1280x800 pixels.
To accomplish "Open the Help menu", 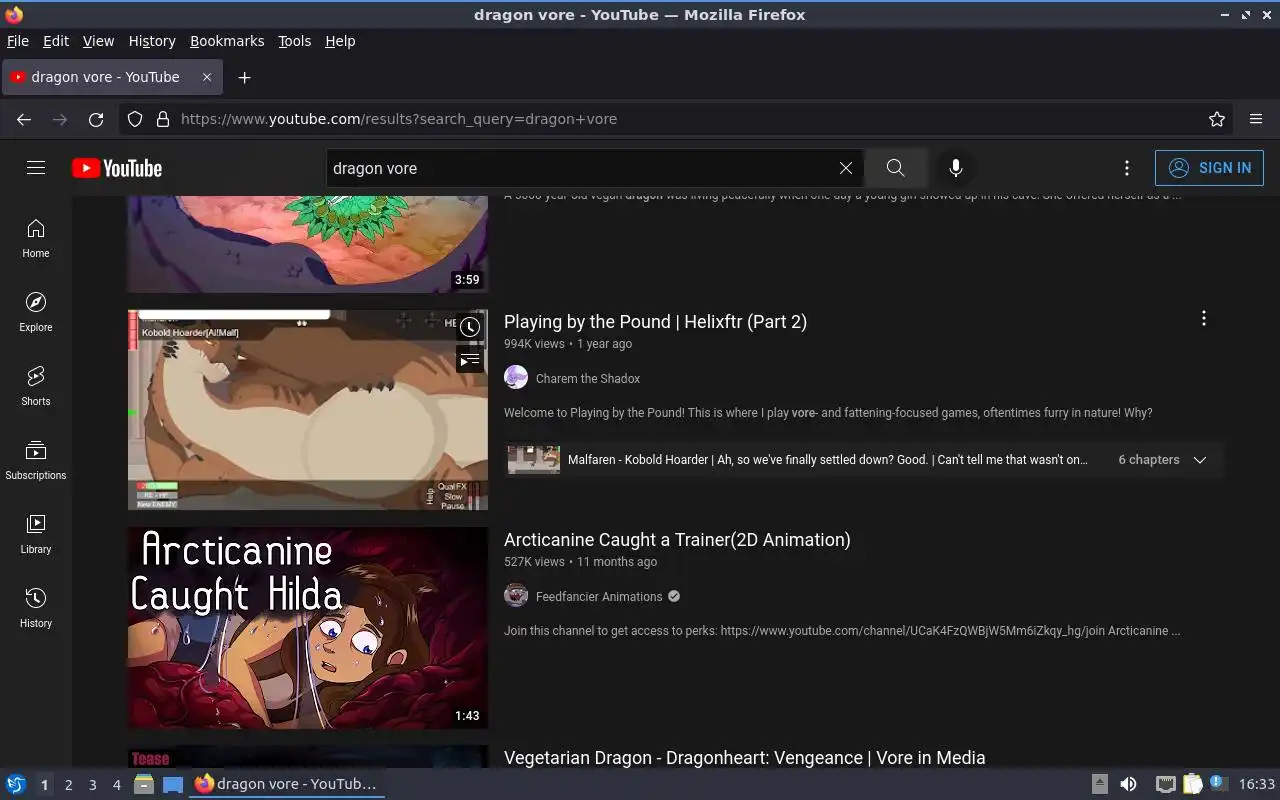I will coord(340,41).
